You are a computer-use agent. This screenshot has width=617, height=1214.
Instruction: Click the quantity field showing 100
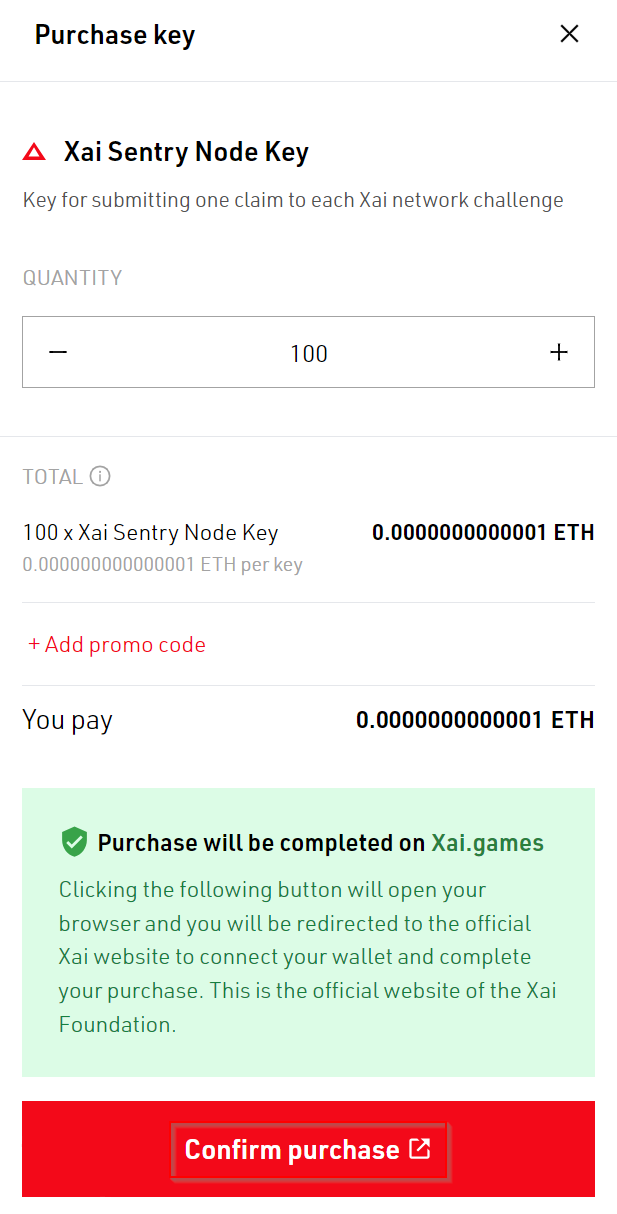click(x=309, y=353)
